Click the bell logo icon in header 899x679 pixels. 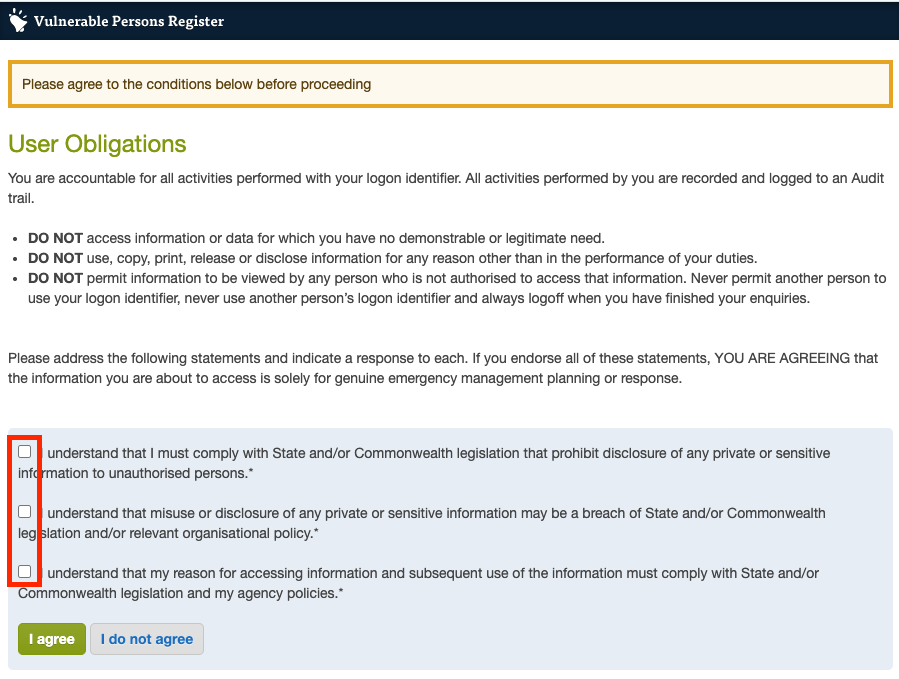(x=18, y=21)
